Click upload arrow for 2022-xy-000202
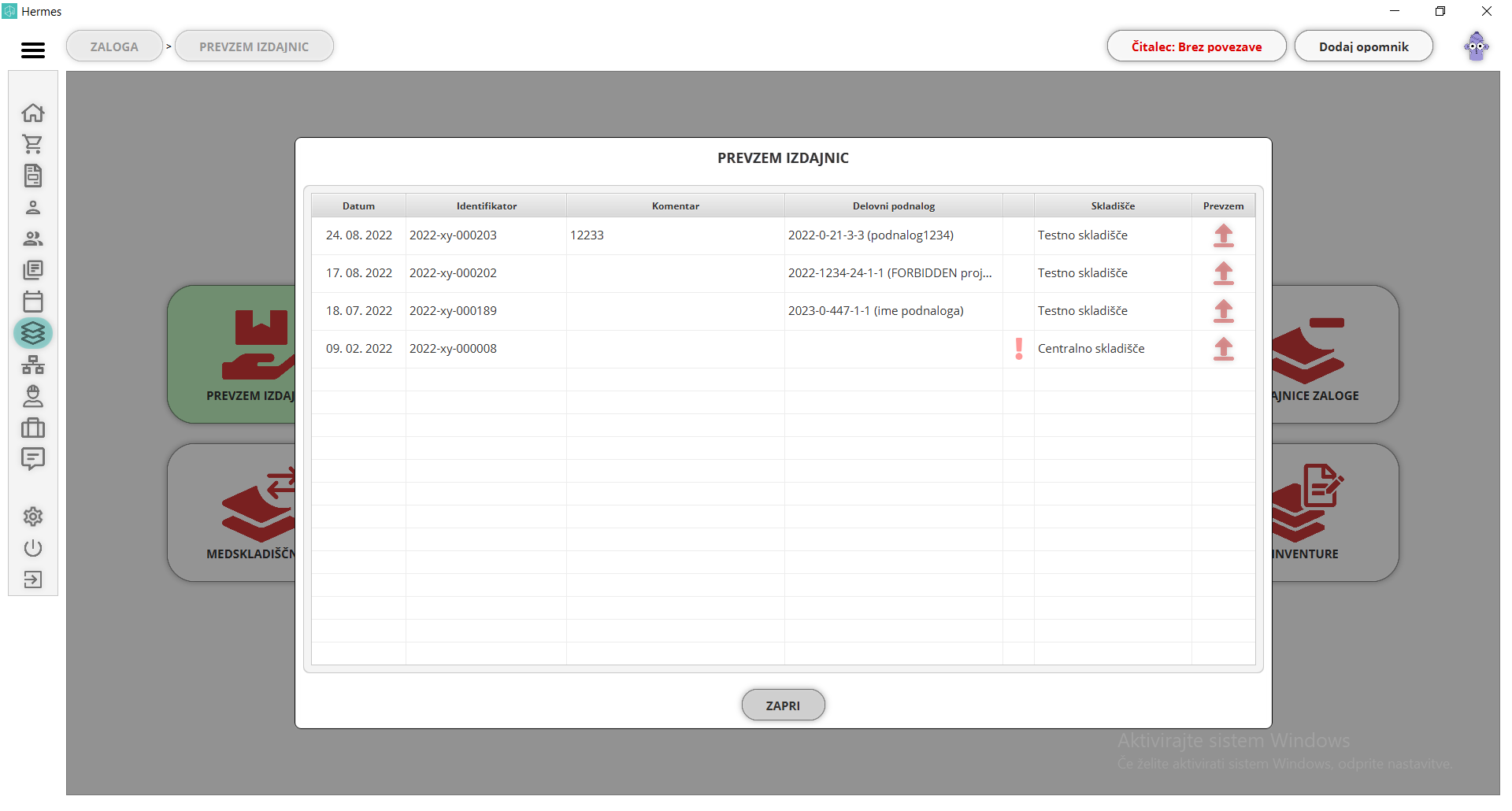Viewport: 1512px width, 811px height. point(1223,273)
